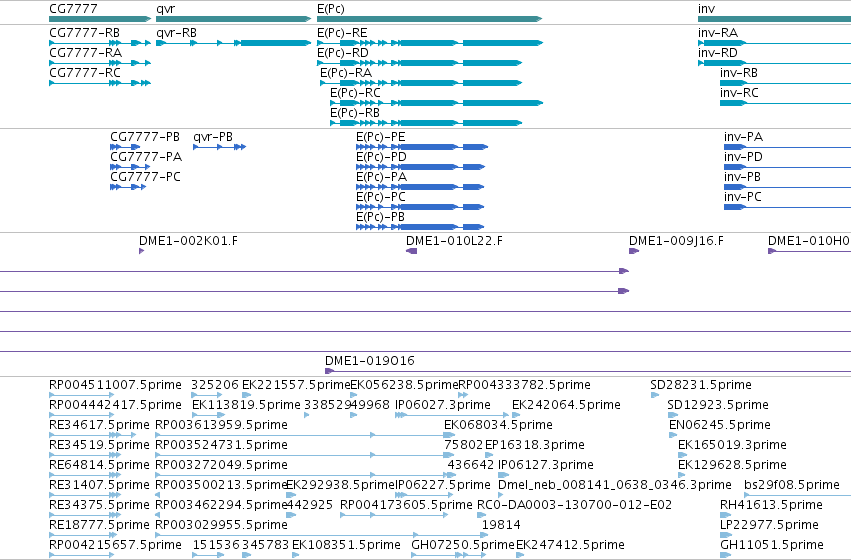The height and width of the screenshot is (560, 851).
Task: Select EST EP16318.3prime
Action: 489,455
